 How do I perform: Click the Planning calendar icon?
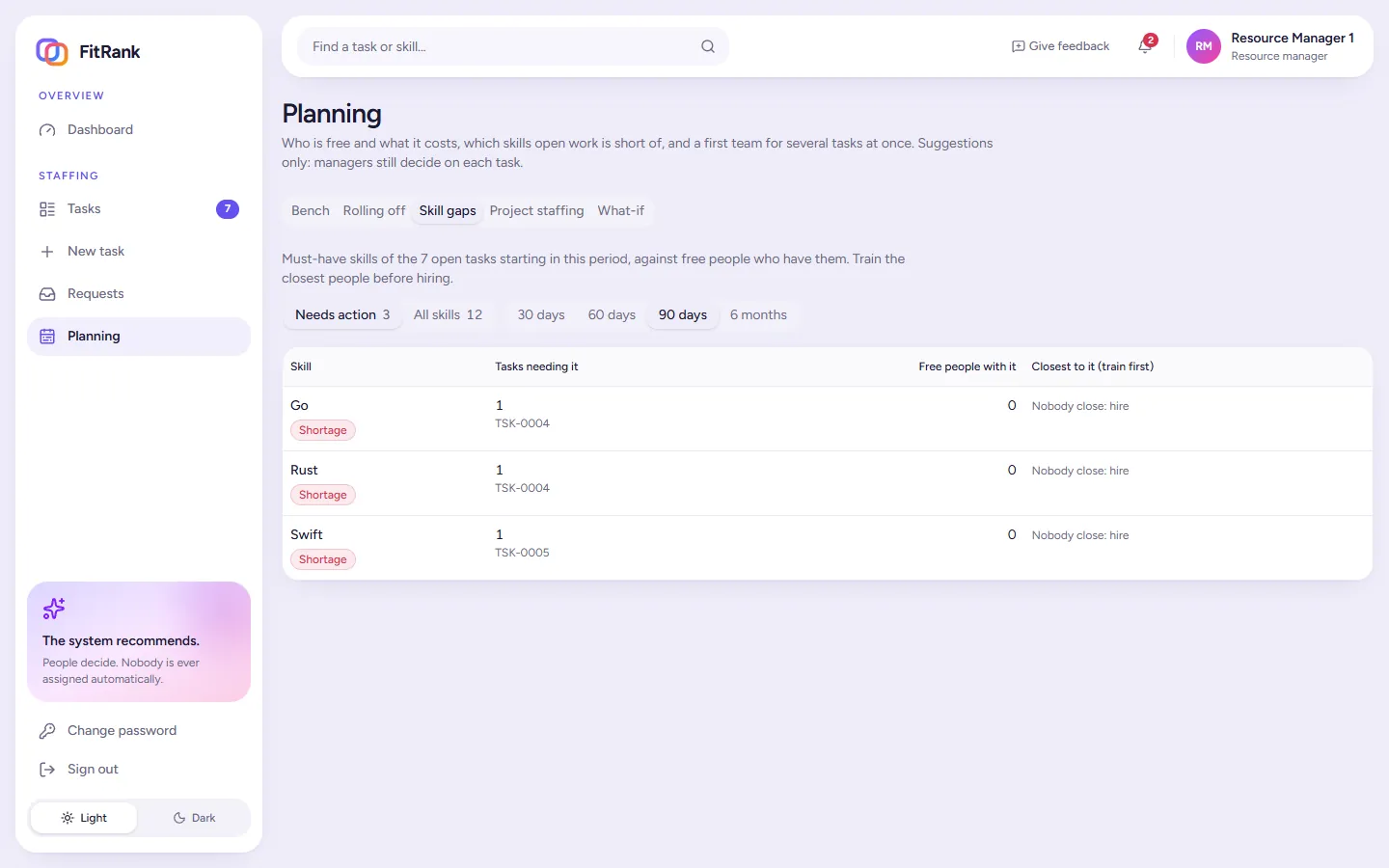point(47,337)
